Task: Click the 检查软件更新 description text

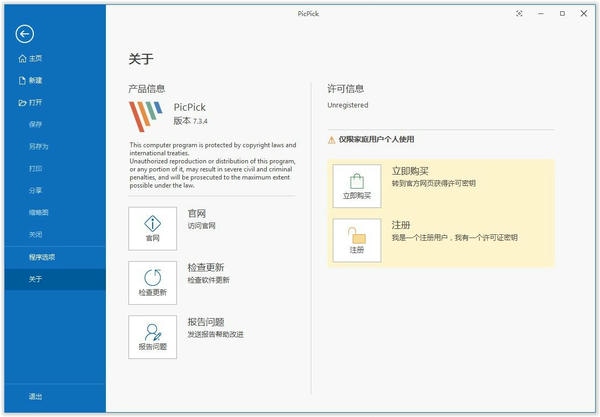Action: (x=209, y=280)
